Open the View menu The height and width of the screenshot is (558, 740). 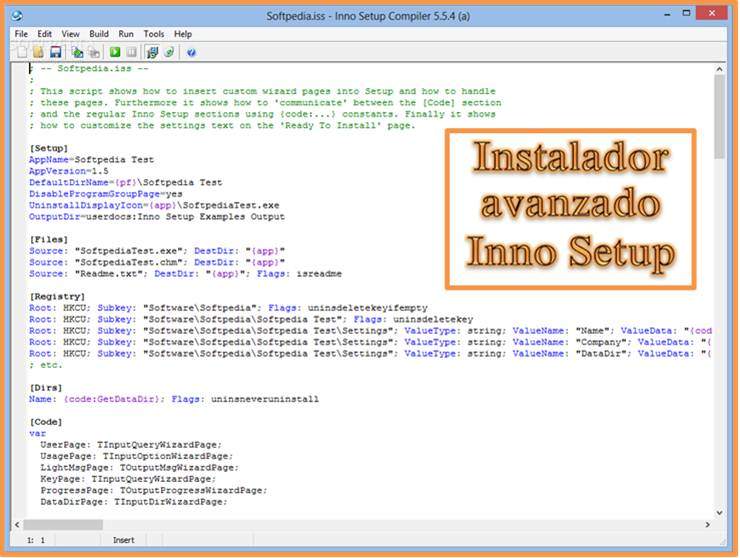click(70, 34)
